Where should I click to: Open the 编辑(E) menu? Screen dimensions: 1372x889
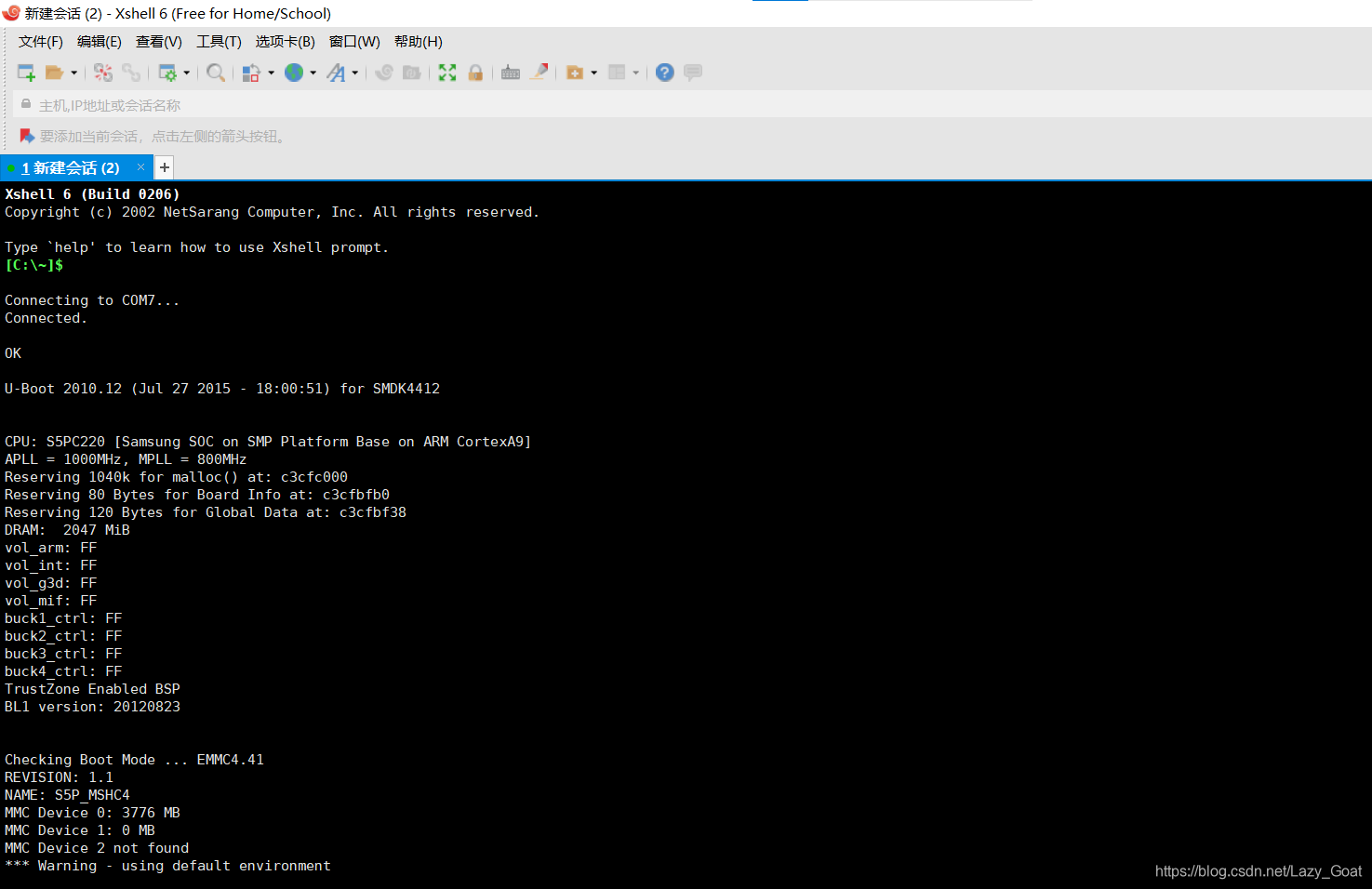pos(100,42)
